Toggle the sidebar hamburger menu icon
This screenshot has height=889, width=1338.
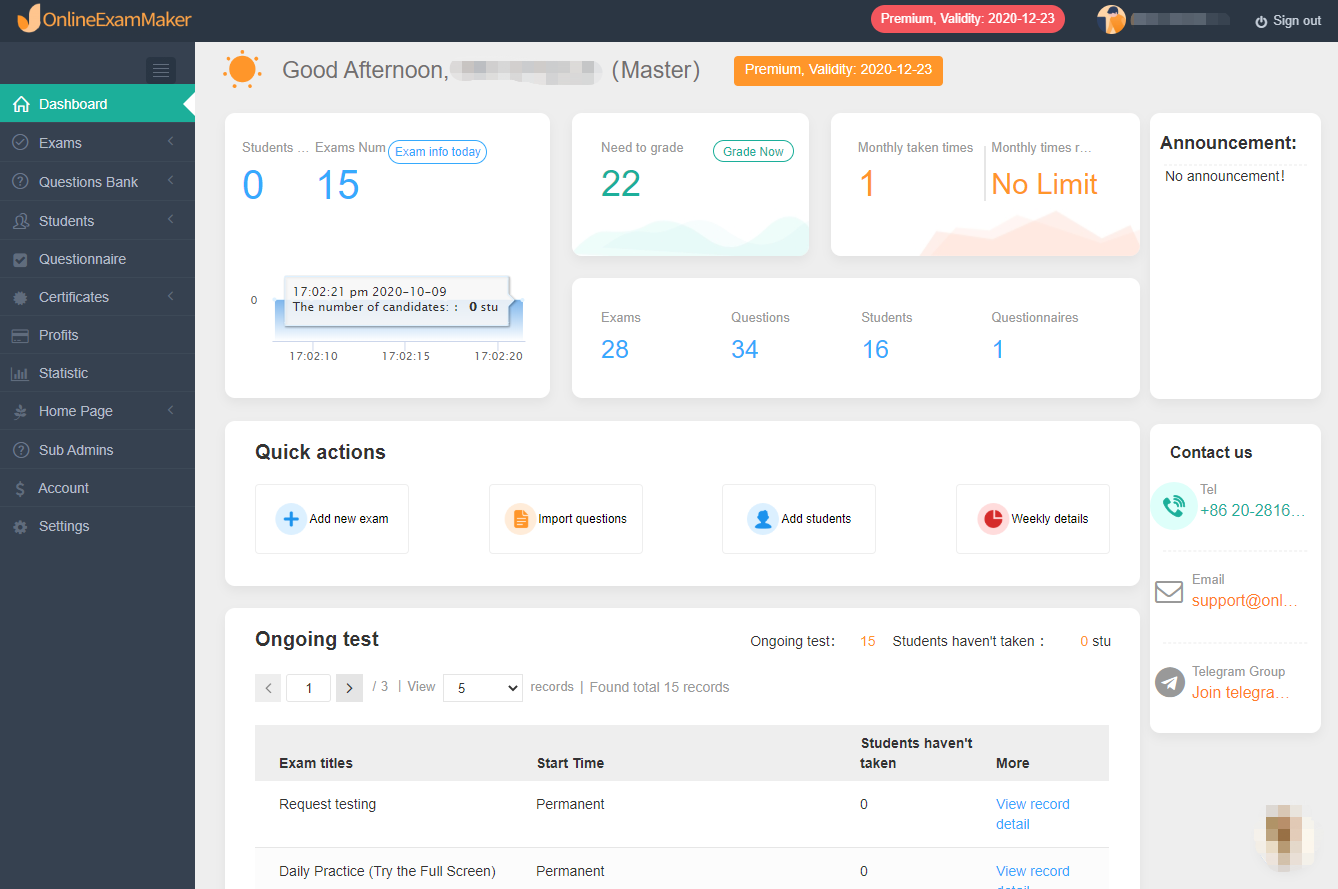pyautogui.click(x=161, y=70)
